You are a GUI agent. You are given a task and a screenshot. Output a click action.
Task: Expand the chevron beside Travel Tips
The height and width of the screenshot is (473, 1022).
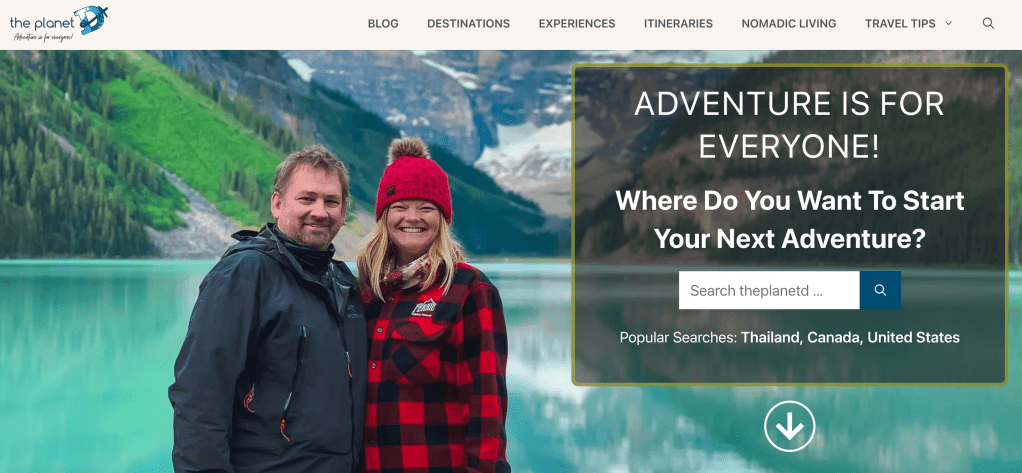pos(948,23)
